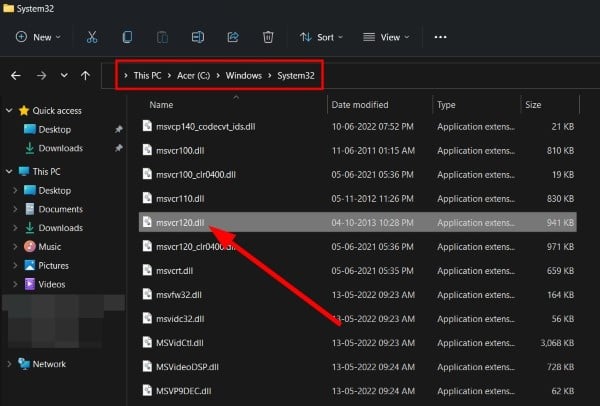Open the Sort options dropdown
The image size is (600, 406).
tap(321, 37)
